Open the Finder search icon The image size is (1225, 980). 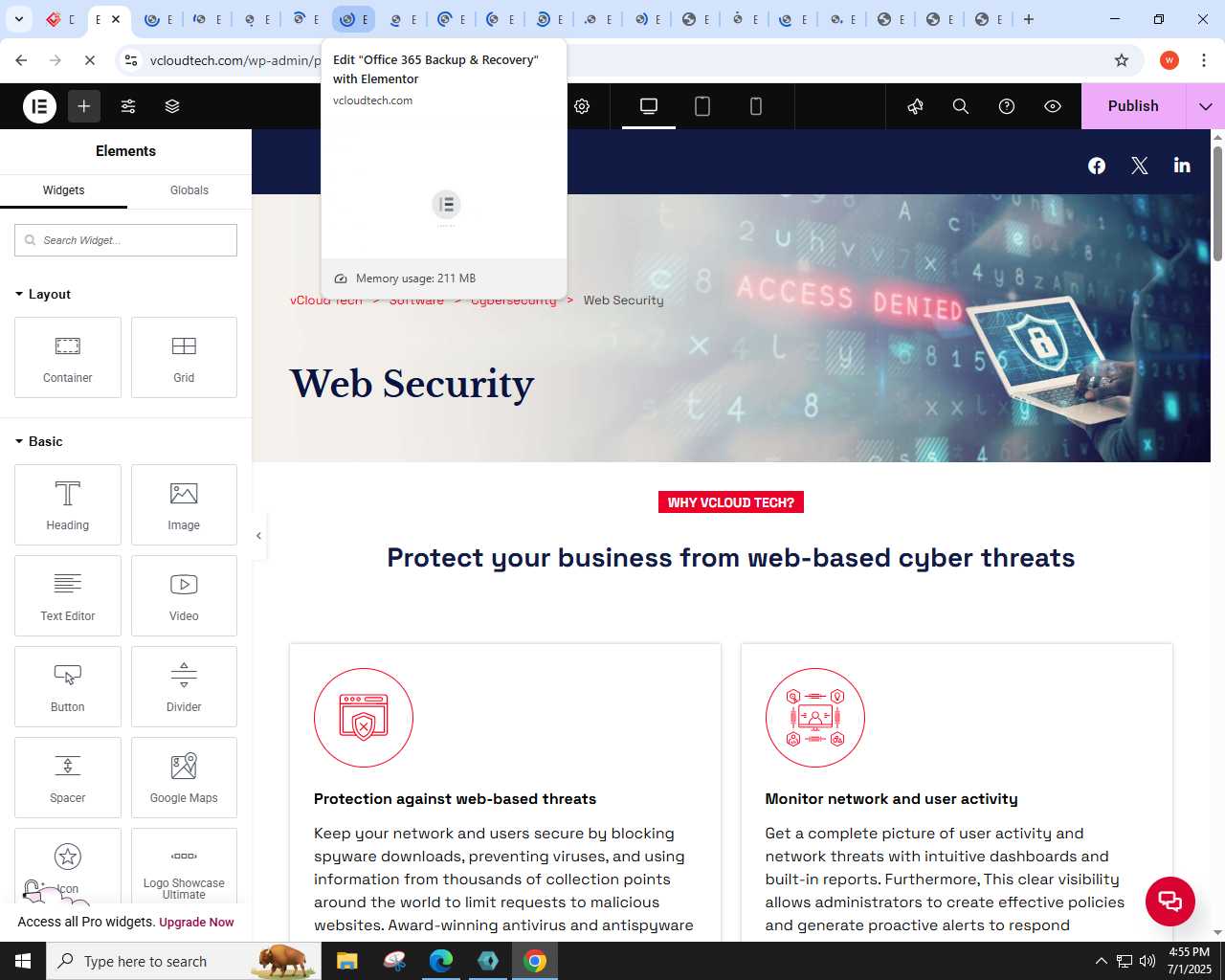pos(961,106)
